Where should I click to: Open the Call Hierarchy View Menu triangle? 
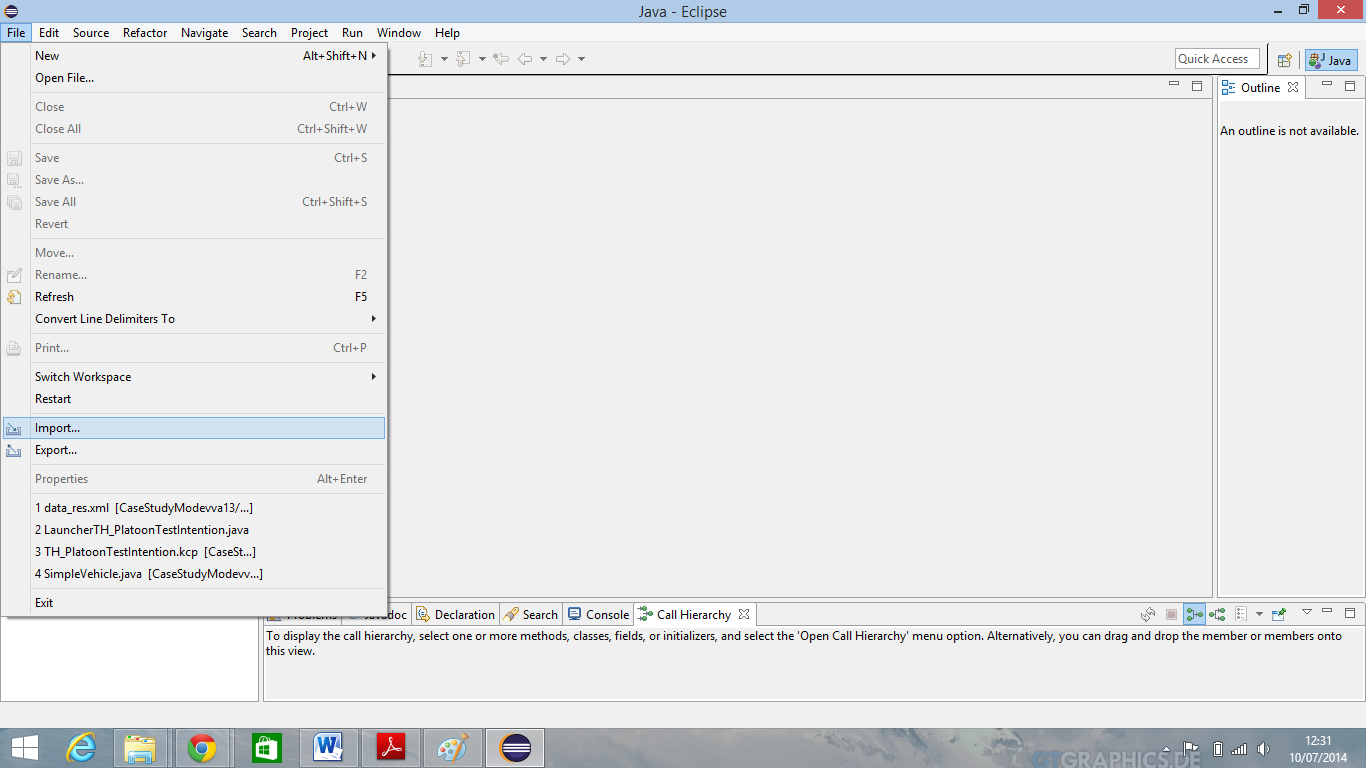tap(1306, 612)
